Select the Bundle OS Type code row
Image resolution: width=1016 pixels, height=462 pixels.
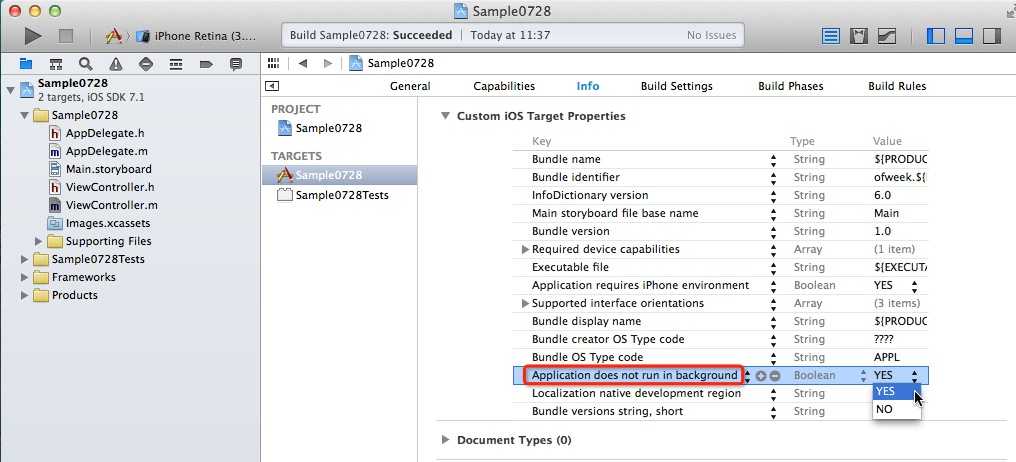click(721, 357)
